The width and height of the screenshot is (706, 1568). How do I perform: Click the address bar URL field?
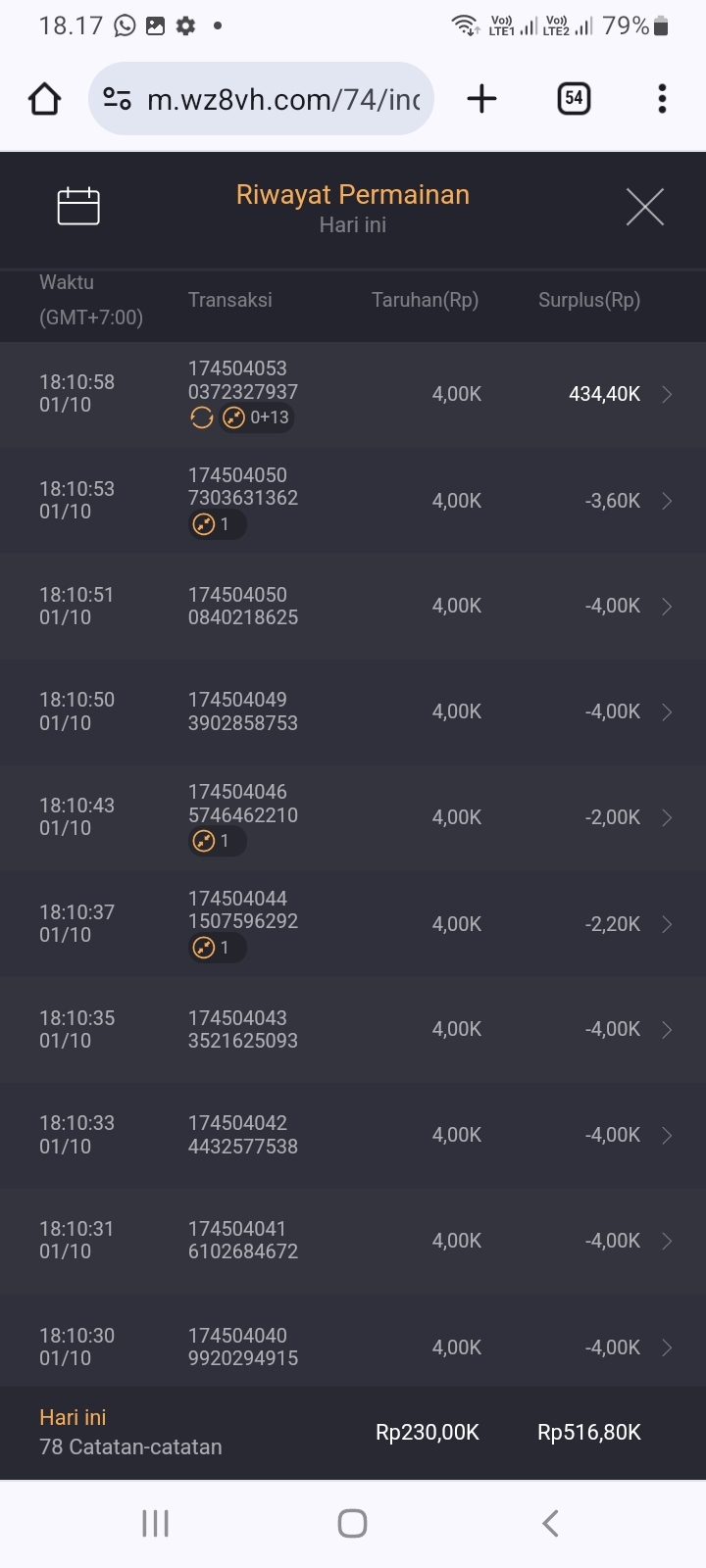click(x=284, y=99)
